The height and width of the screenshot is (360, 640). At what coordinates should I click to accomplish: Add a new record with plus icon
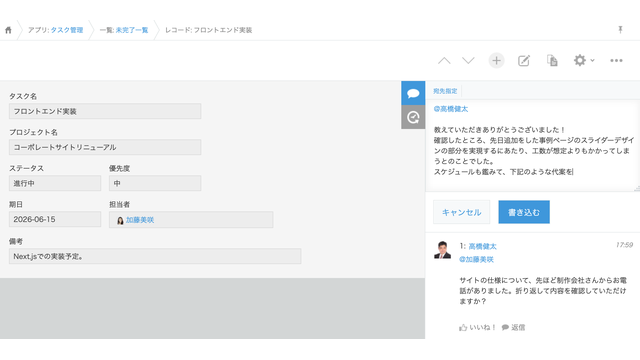(x=496, y=61)
